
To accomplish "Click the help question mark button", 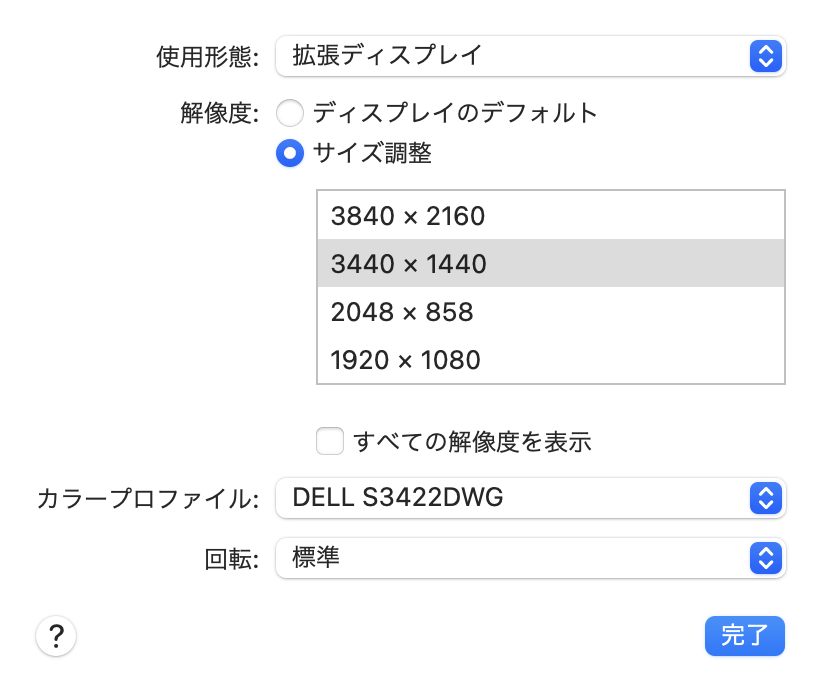I will (x=56, y=635).
